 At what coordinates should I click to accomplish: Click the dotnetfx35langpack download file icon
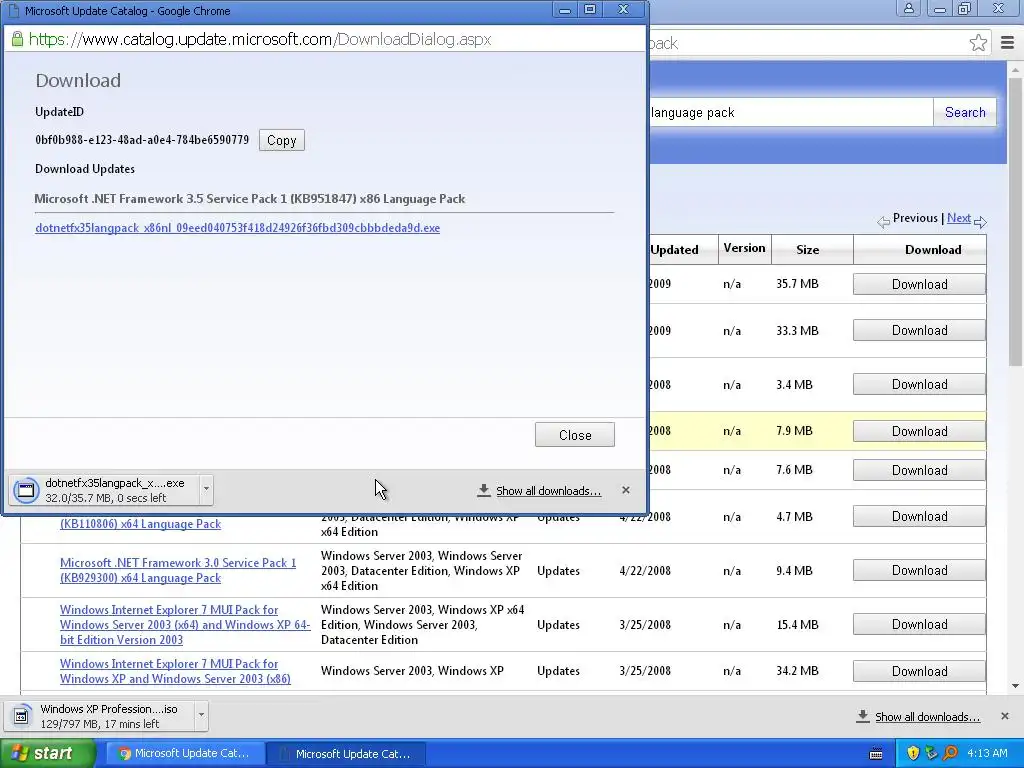coord(26,490)
